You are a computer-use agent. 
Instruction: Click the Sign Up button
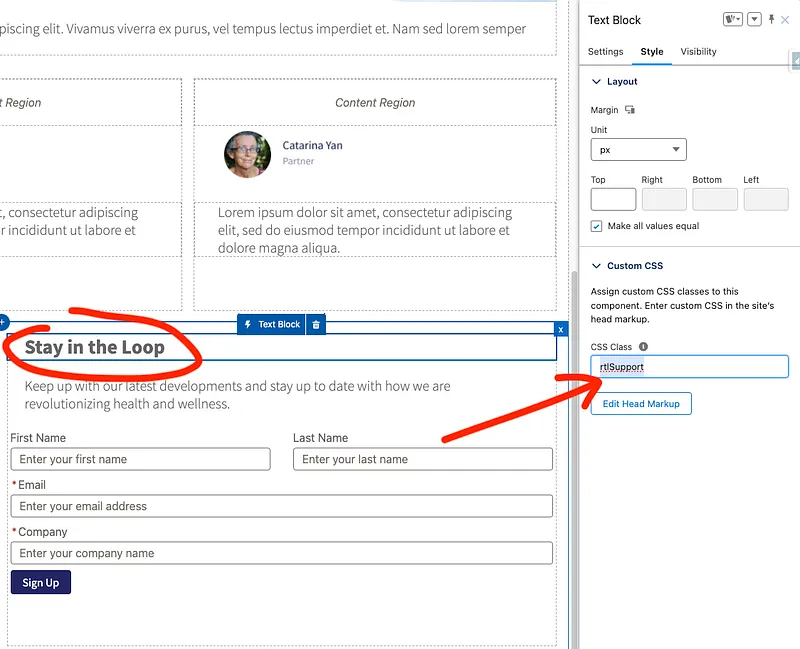click(x=41, y=582)
